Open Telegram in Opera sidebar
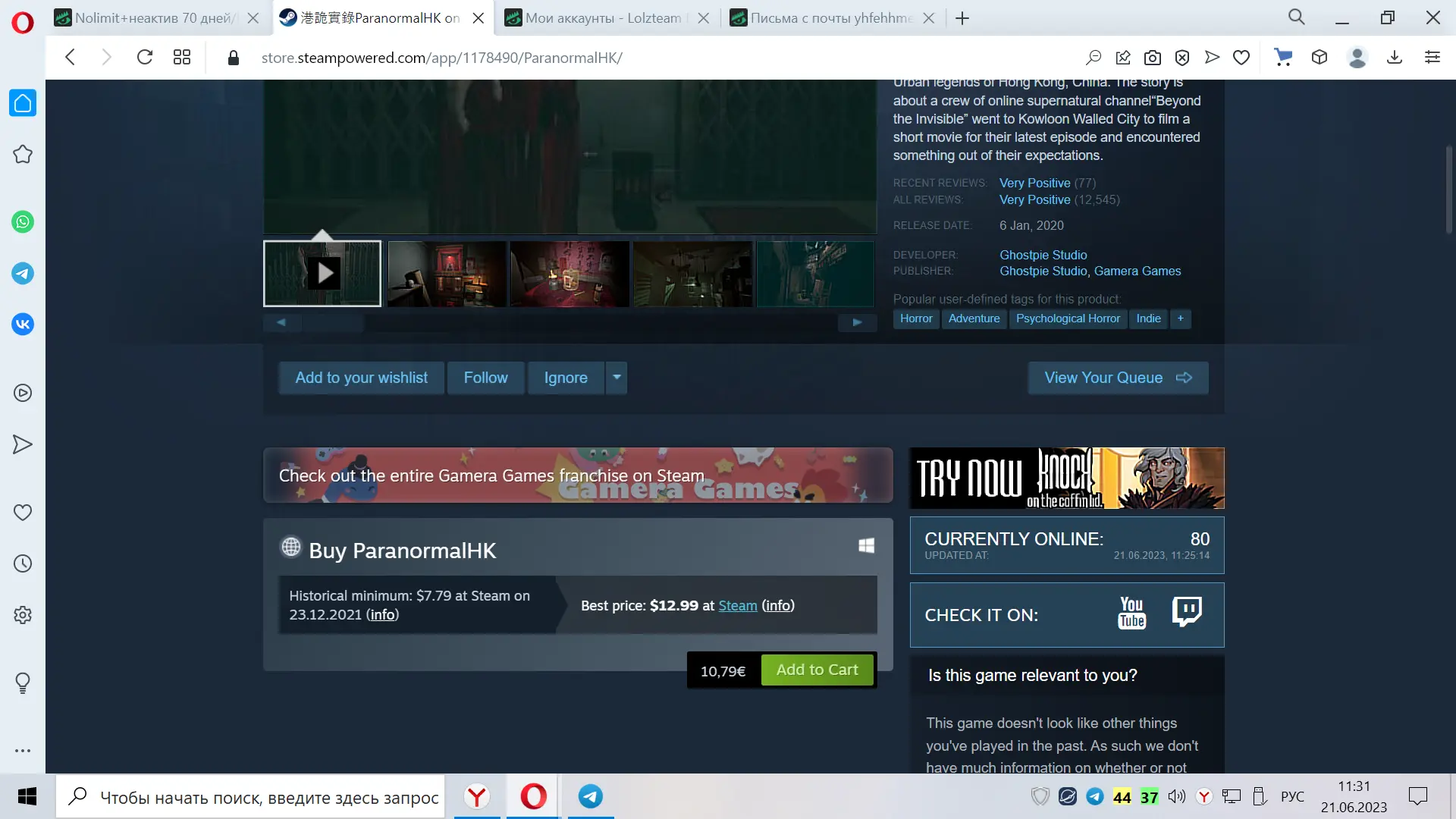Image resolution: width=1456 pixels, height=819 pixels. click(x=23, y=274)
